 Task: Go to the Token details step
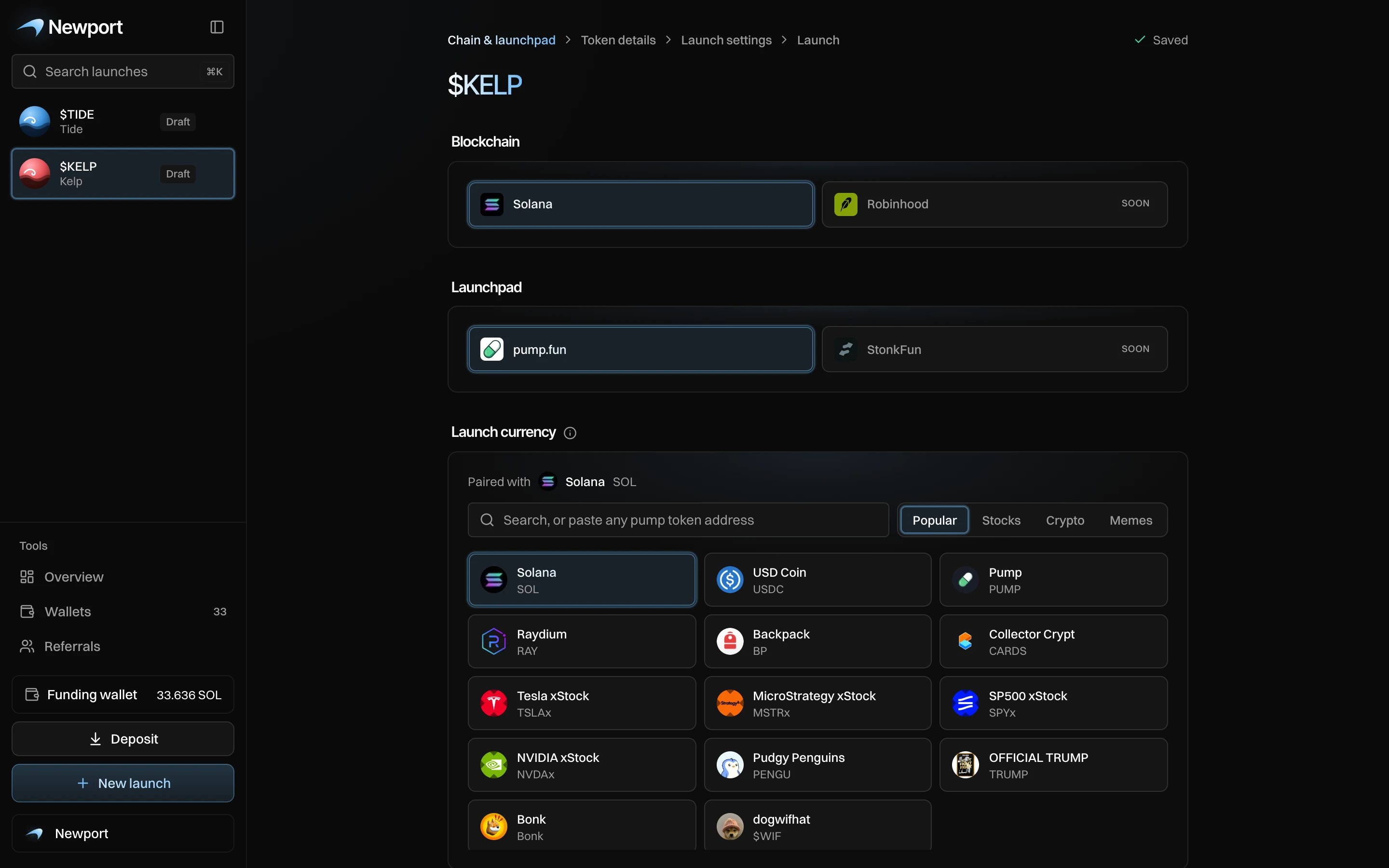click(x=618, y=40)
